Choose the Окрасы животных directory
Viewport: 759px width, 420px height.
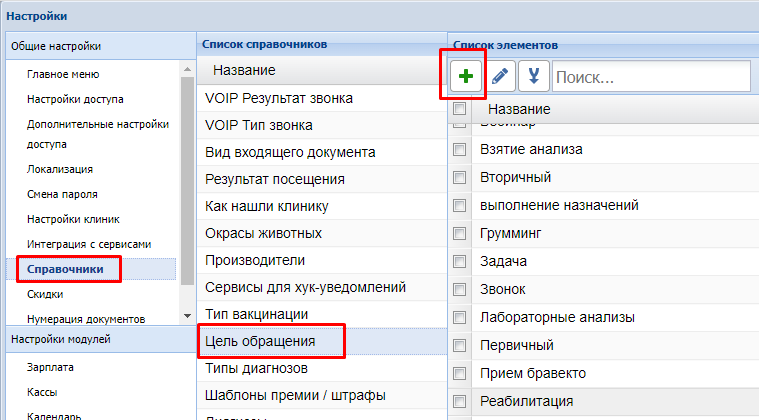[x=263, y=233]
